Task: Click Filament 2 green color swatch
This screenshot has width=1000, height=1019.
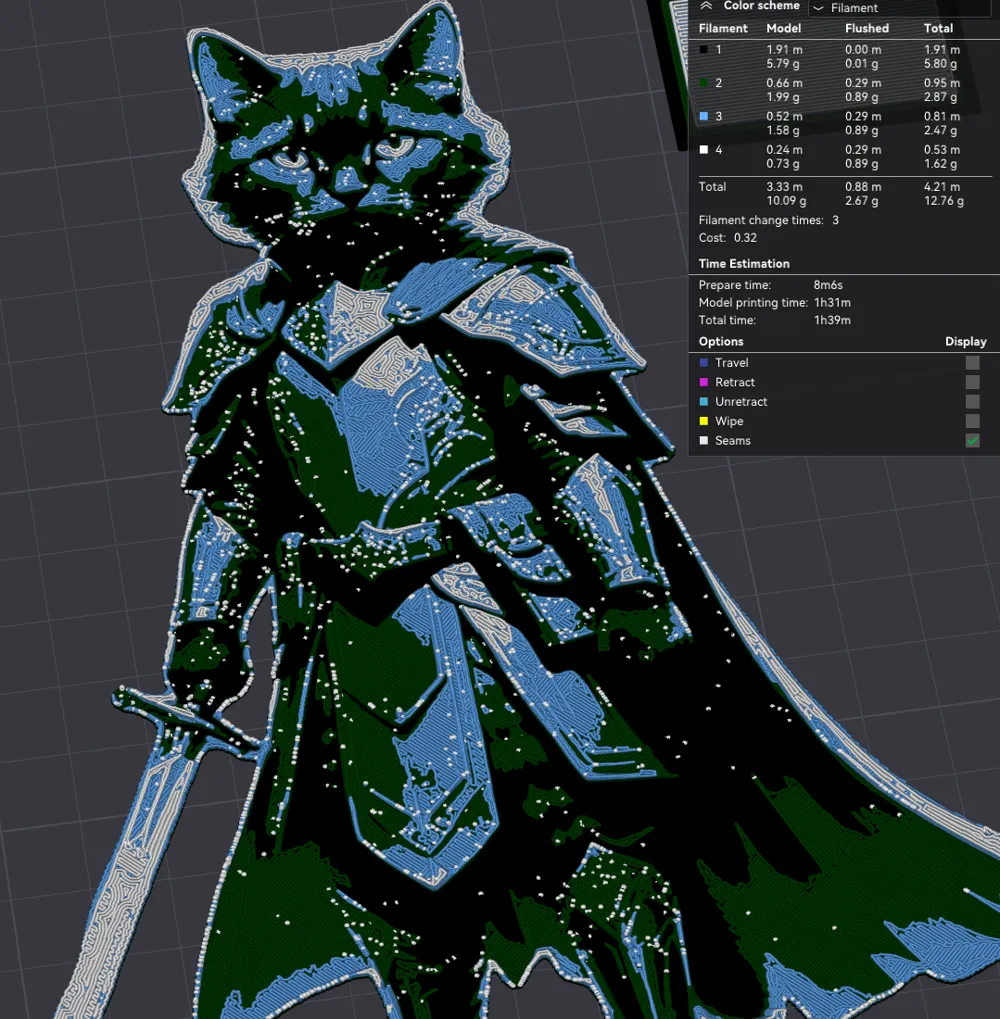Action: tap(703, 83)
